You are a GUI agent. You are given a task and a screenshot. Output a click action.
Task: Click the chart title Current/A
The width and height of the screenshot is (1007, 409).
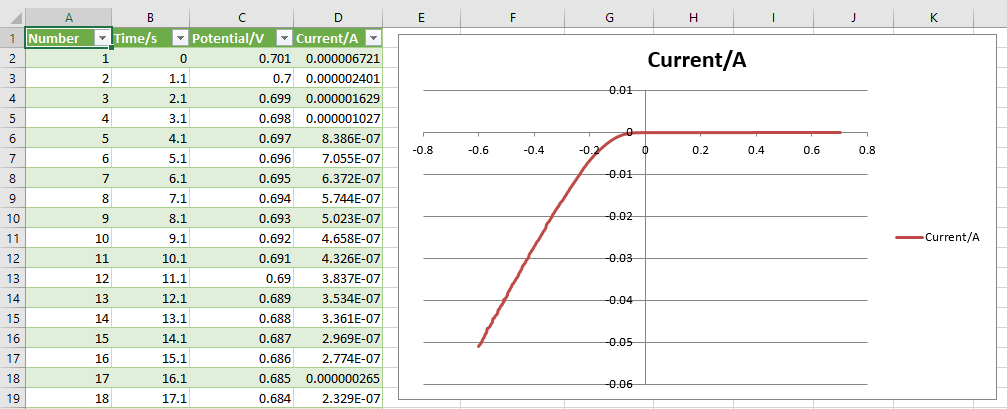coord(696,60)
